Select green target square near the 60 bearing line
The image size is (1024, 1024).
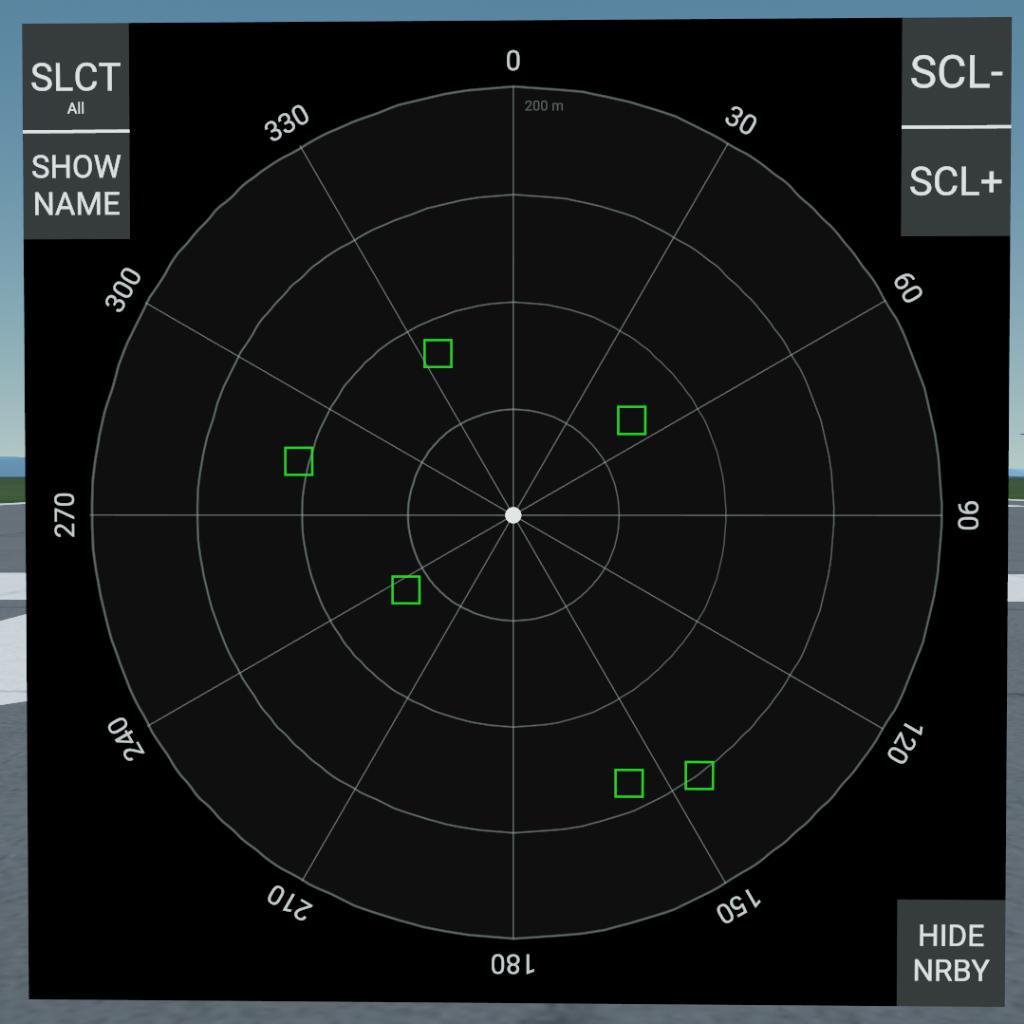pyautogui.click(x=631, y=420)
